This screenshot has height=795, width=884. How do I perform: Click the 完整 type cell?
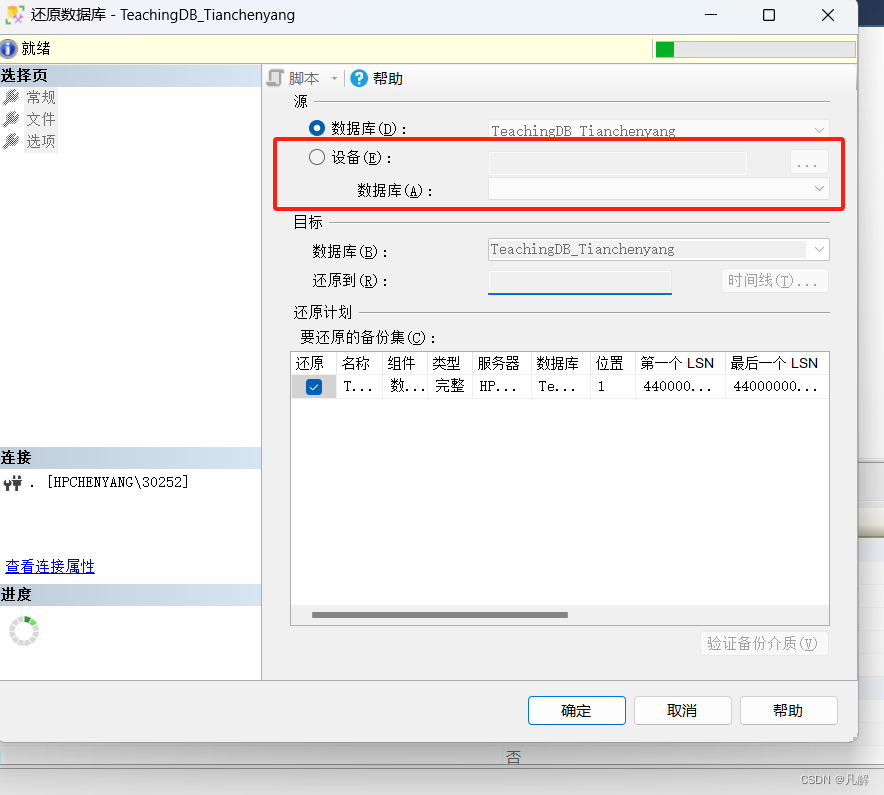click(449, 386)
